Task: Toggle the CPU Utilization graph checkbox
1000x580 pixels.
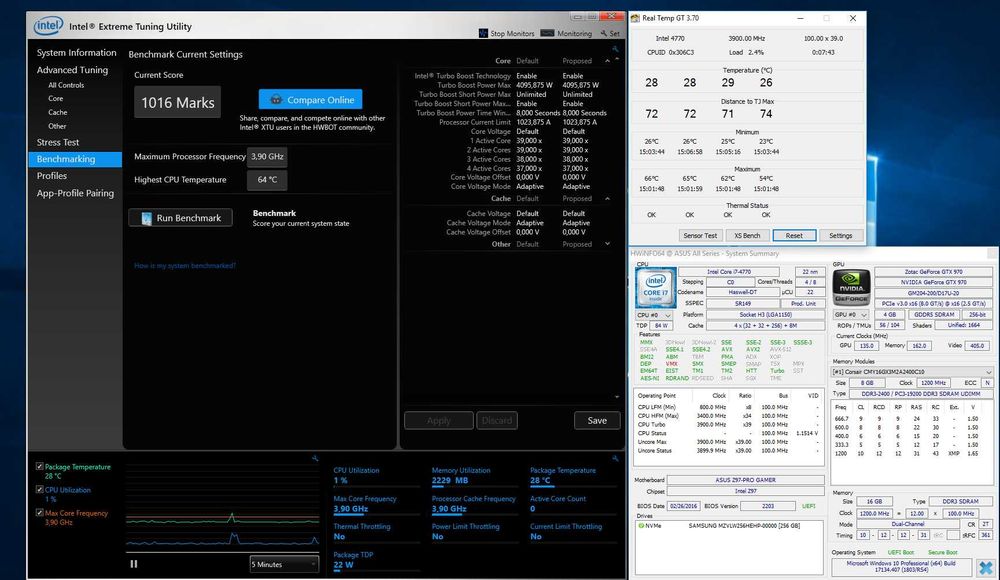Action: click(x=40, y=489)
